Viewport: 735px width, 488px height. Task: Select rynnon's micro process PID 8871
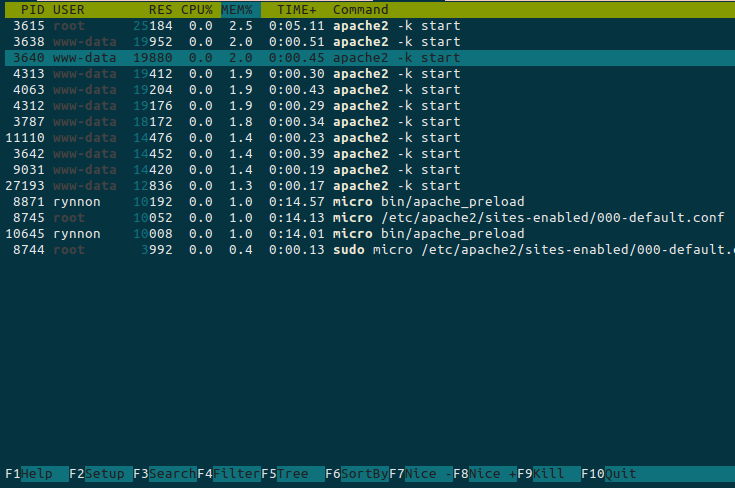tap(370, 202)
